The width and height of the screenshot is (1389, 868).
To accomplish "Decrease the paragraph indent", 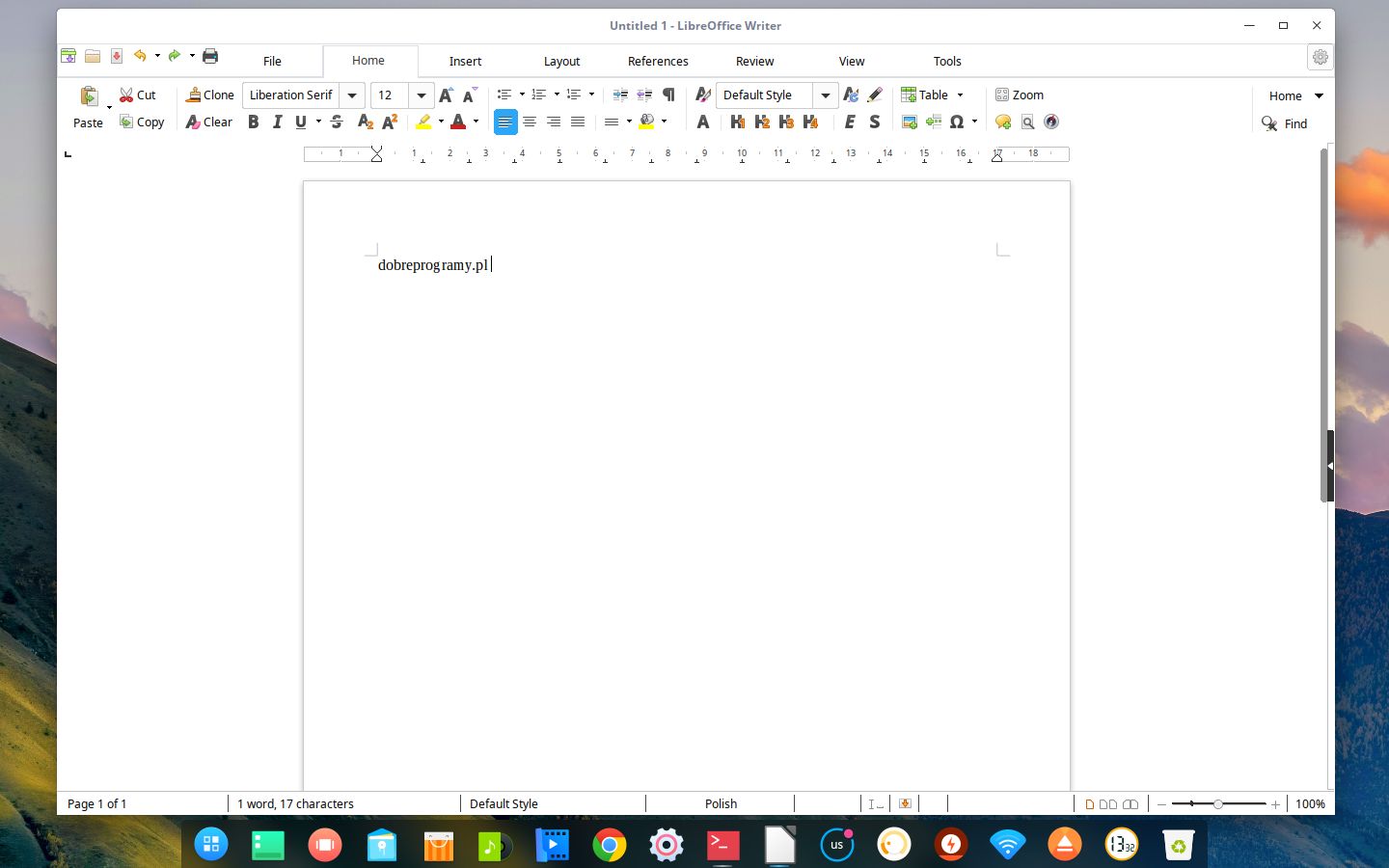I will point(644,95).
